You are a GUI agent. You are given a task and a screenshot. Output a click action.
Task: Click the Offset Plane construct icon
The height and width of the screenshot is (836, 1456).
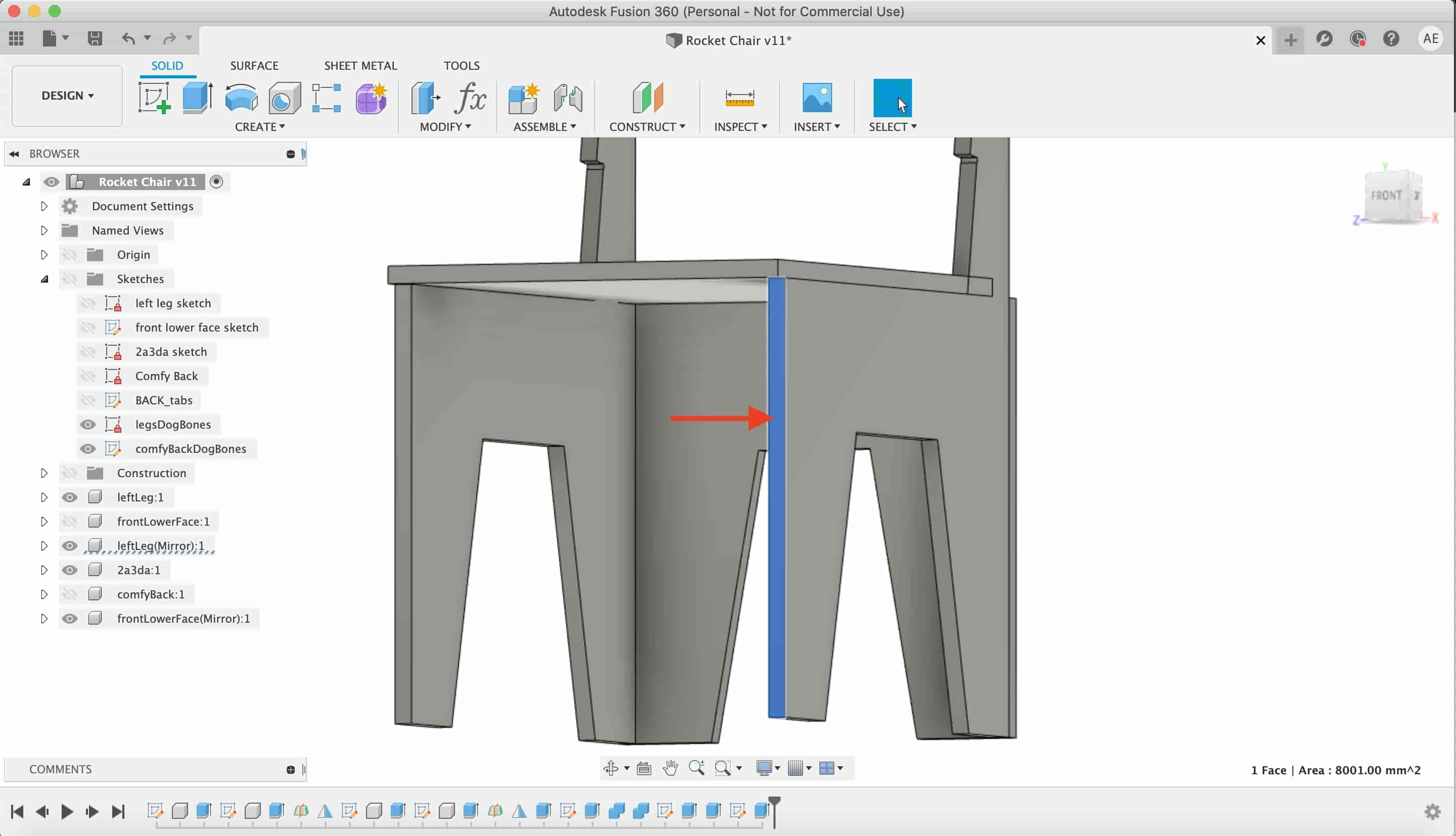(647, 98)
